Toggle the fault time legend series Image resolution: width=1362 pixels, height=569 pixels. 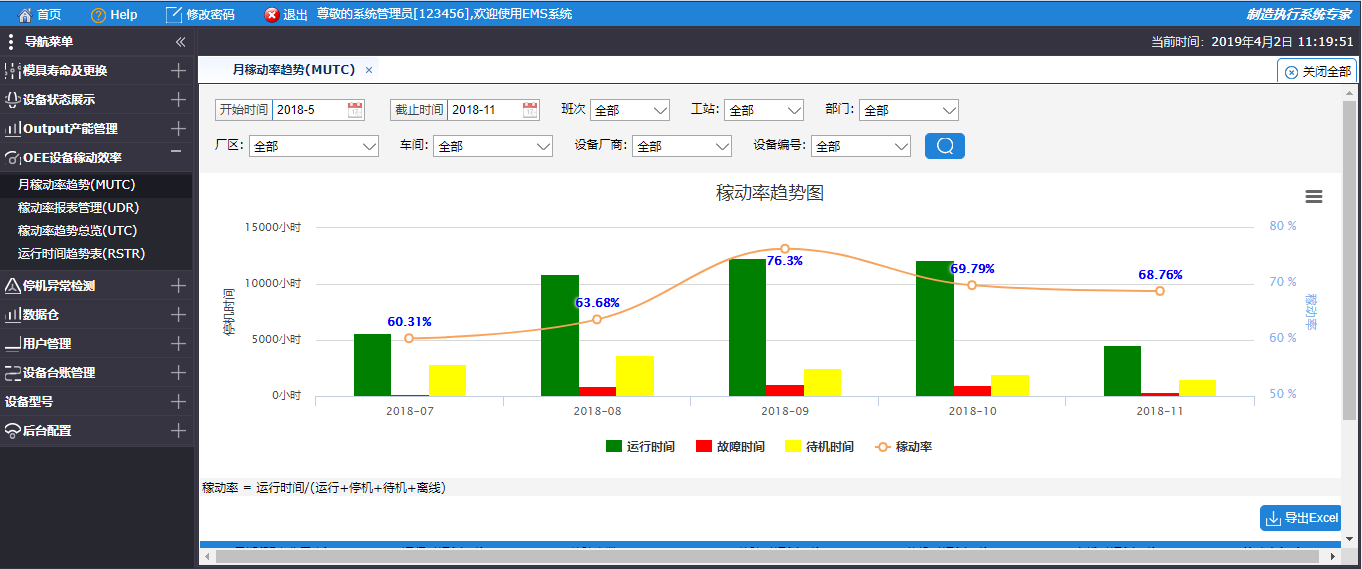click(729, 447)
